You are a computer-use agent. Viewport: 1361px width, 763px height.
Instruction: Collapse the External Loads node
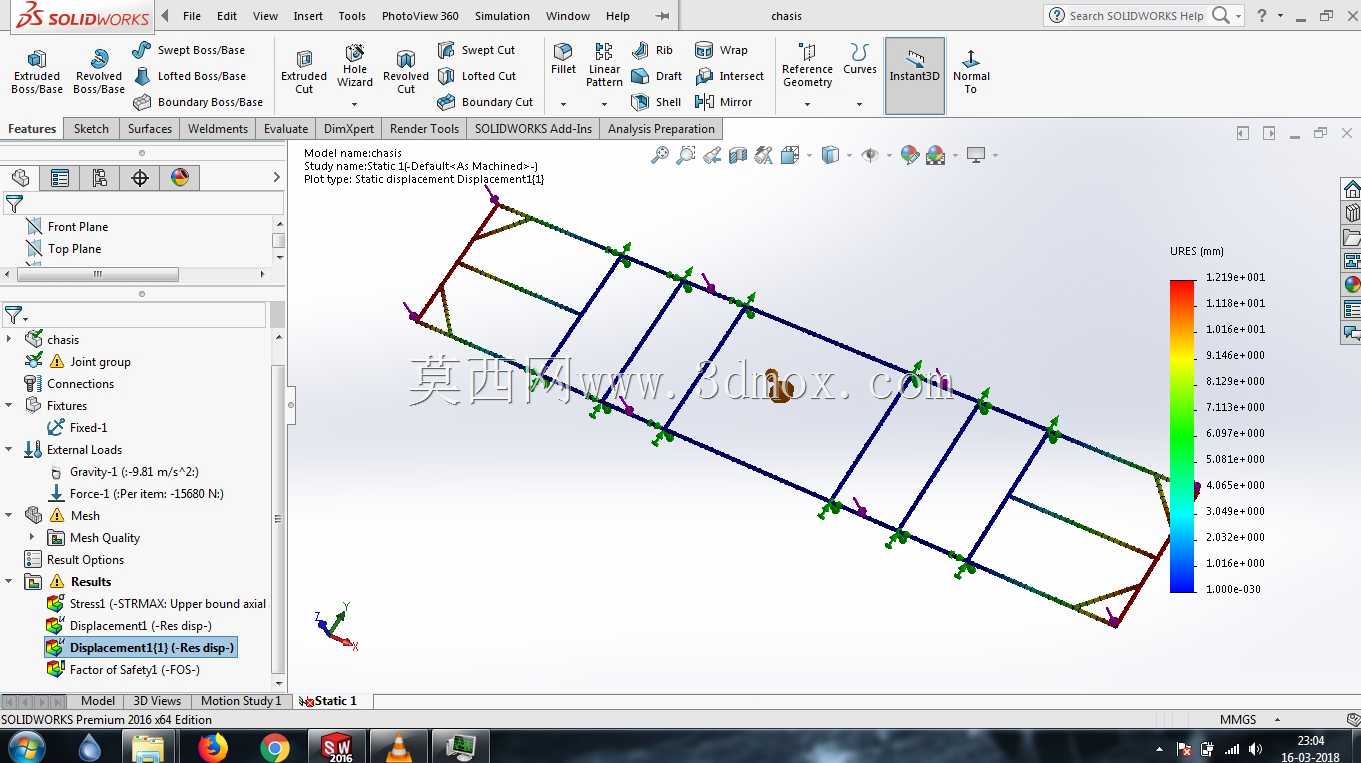click(x=9, y=450)
